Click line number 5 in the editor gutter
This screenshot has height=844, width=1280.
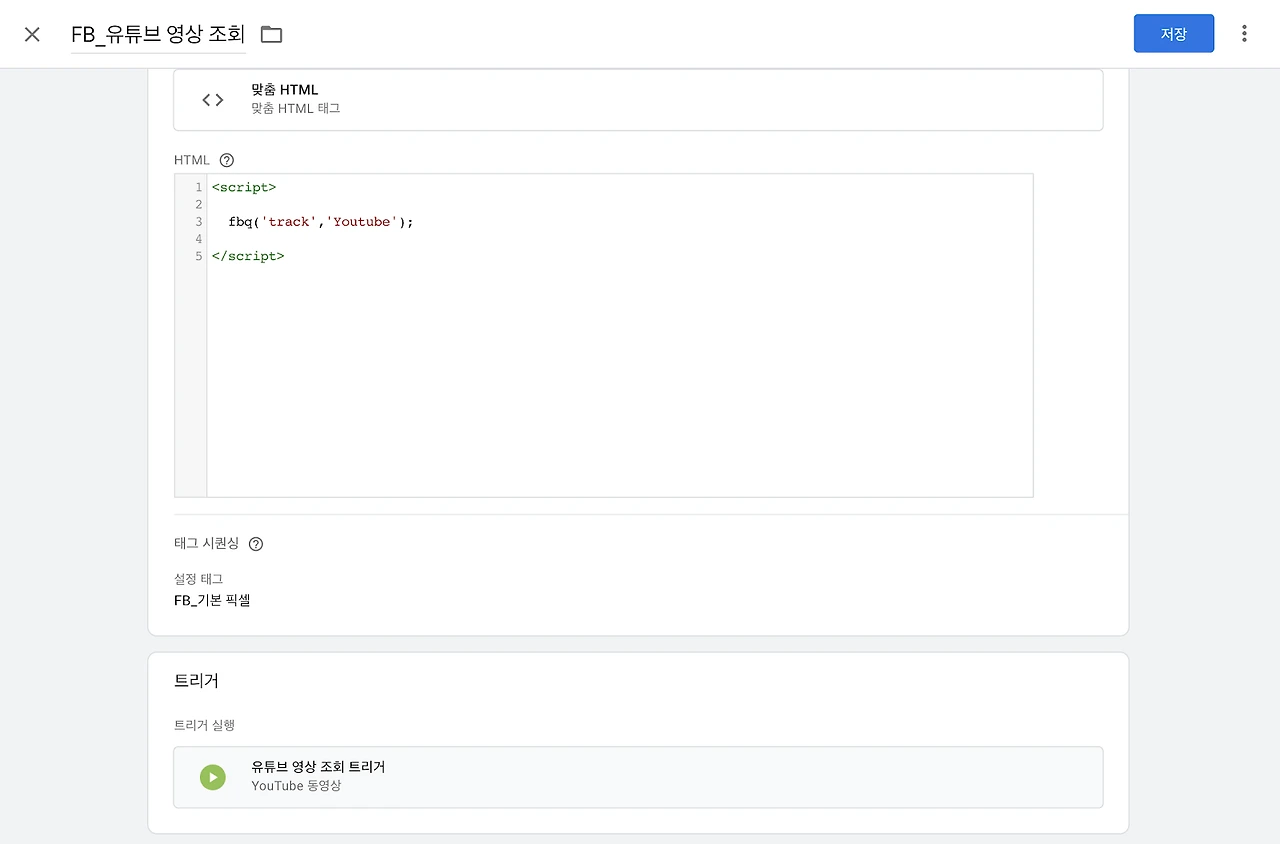pos(199,256)
